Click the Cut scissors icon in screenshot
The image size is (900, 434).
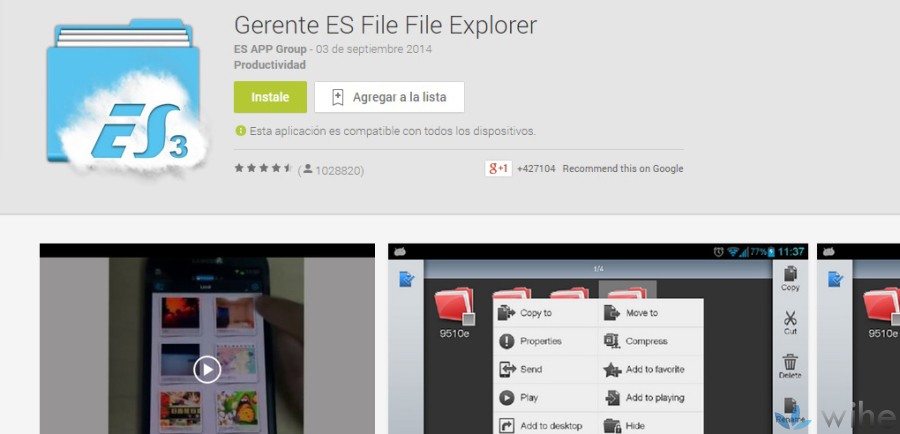(x=790, y=317)
